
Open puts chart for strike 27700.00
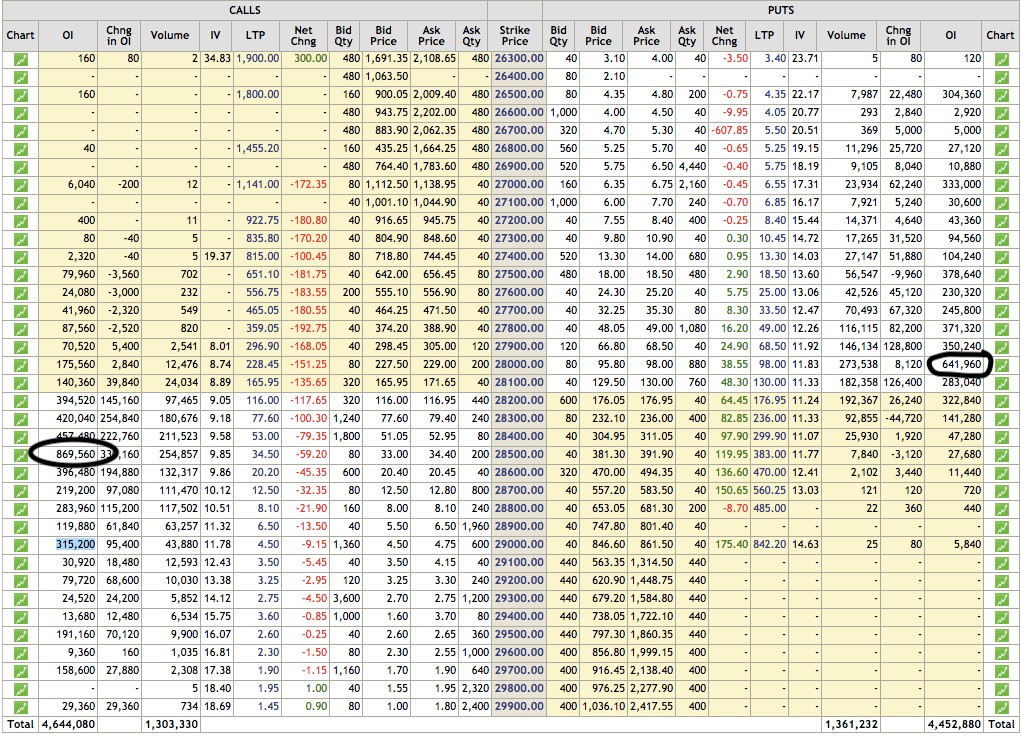[1001, 312]
